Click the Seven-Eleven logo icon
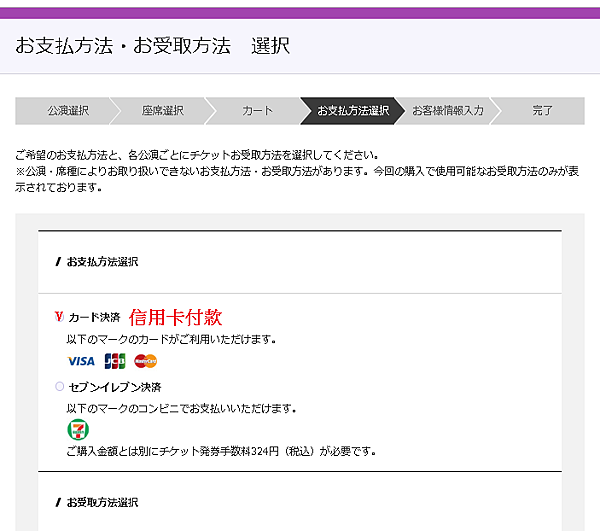Screen dimensions: 600x531 click(78, 430)
